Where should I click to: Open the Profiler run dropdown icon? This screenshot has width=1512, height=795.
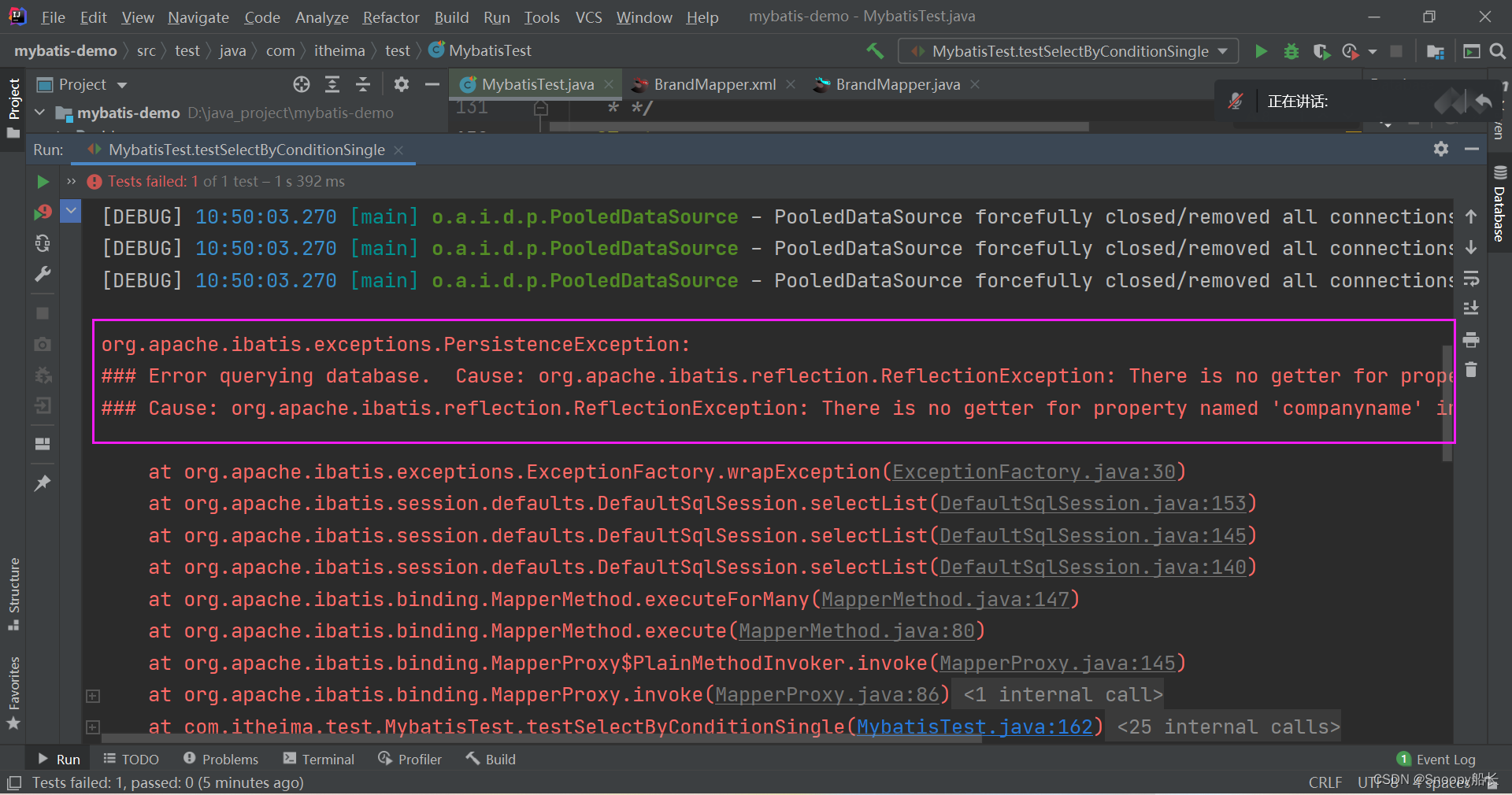click(x=1373, y=51)
